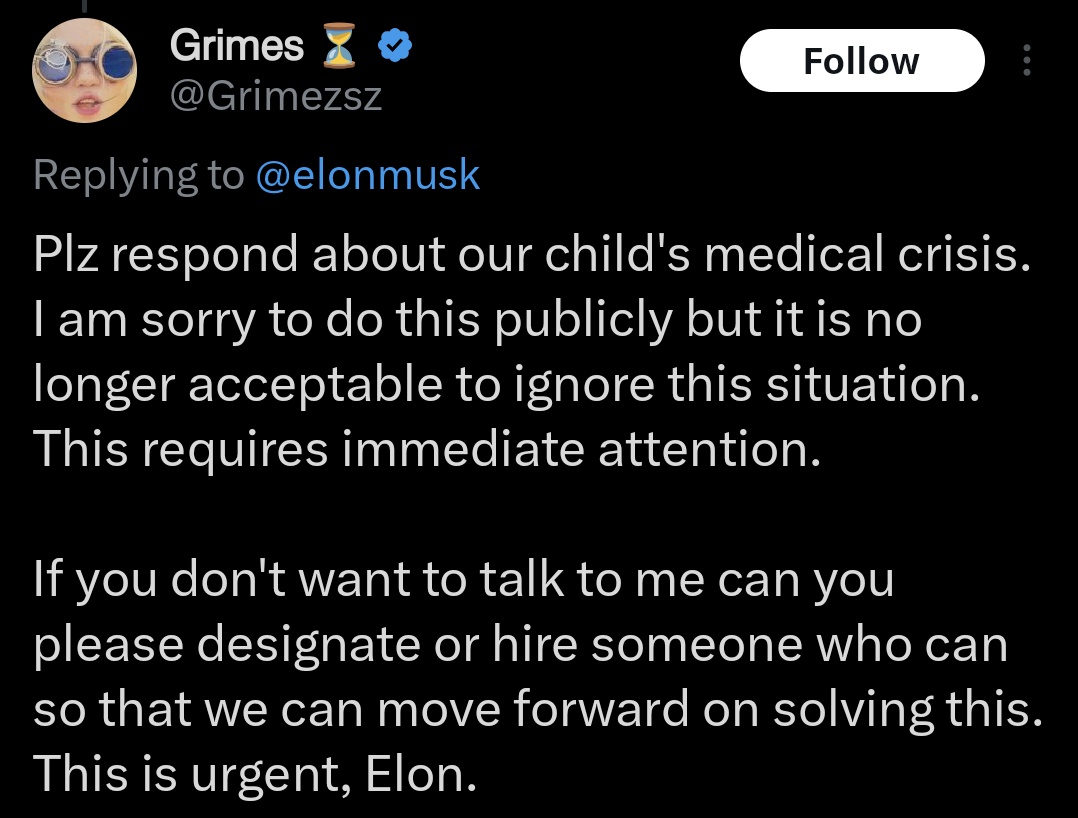Viewport: 1078px width, 818px height.
Task: Click the "Replying to" label
Action: pyautogui.click(x=138, y=175)
